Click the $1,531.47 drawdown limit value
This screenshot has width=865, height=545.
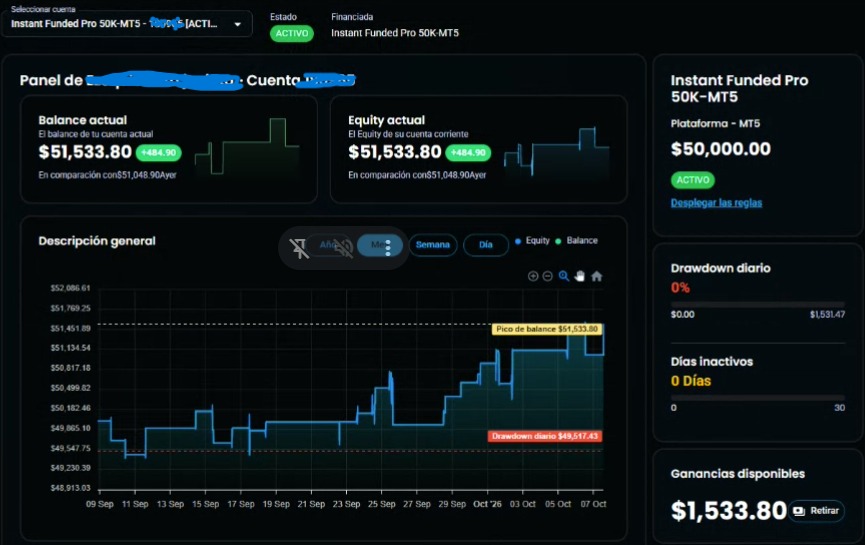pos(827,314)
